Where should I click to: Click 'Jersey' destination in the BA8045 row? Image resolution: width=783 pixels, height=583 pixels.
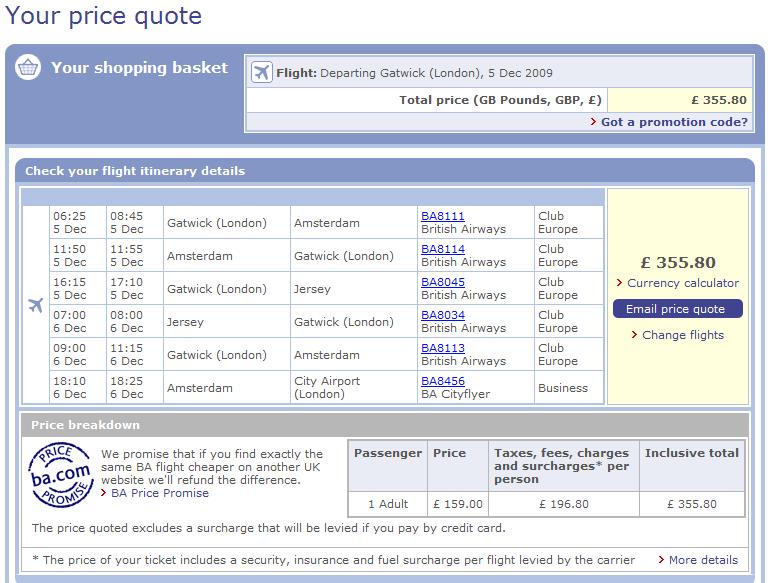pos(312,289)
